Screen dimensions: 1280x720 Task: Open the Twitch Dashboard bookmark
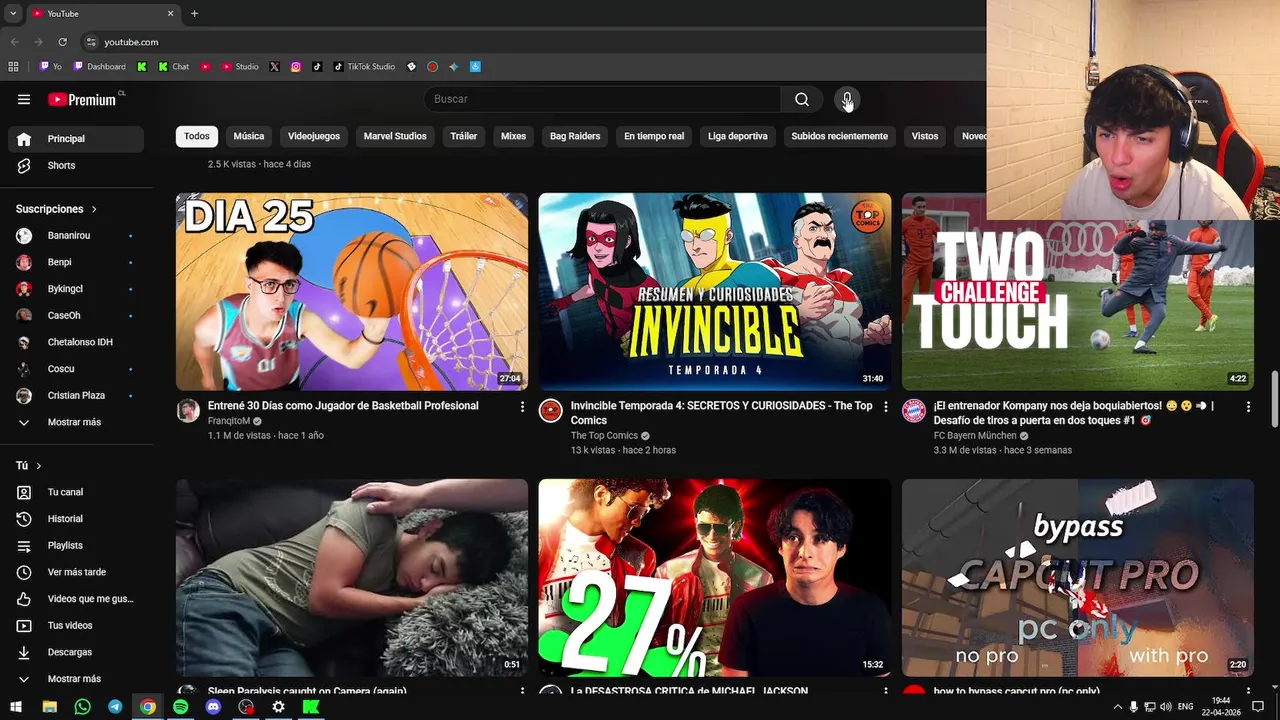coord(100,67)
